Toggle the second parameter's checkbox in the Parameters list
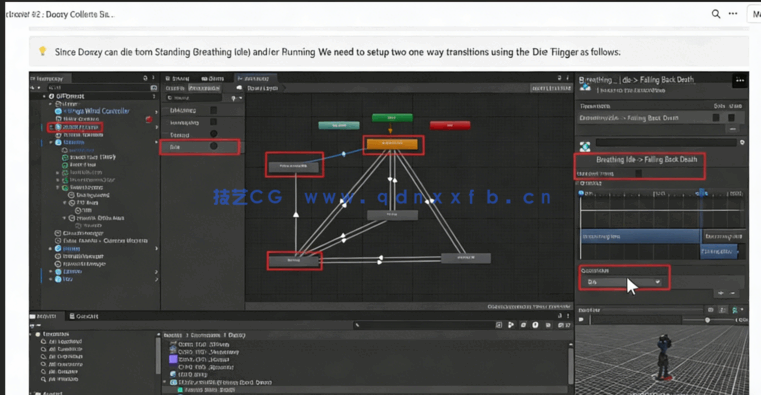Viewport: 761px width, 395px height. [214, 122]
